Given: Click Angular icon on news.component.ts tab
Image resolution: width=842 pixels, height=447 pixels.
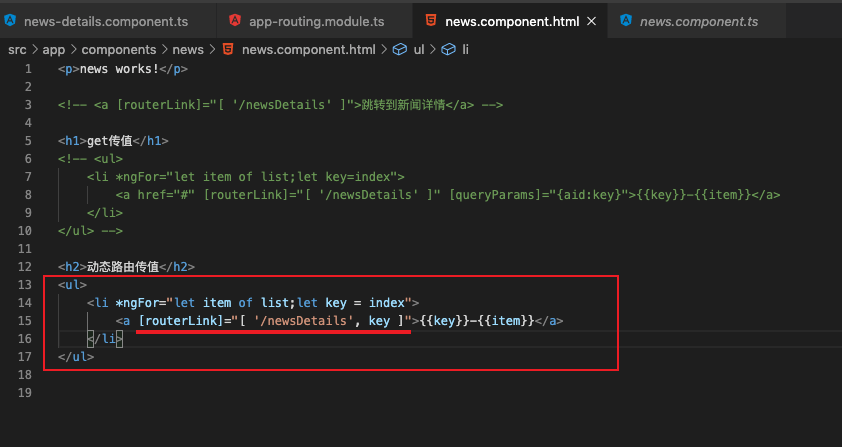Looking at the screenshot, I should click(626, 21).
